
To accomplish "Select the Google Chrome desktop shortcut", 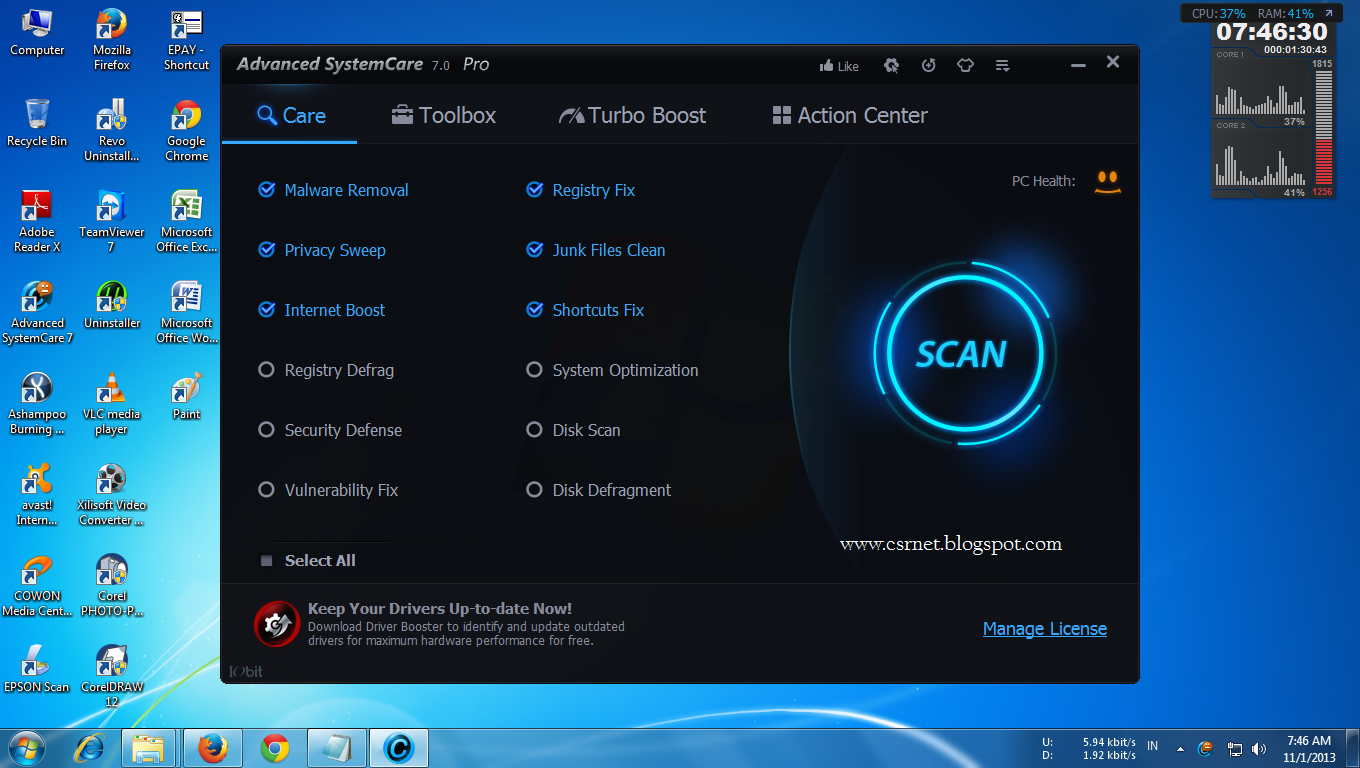I will 187,131.
